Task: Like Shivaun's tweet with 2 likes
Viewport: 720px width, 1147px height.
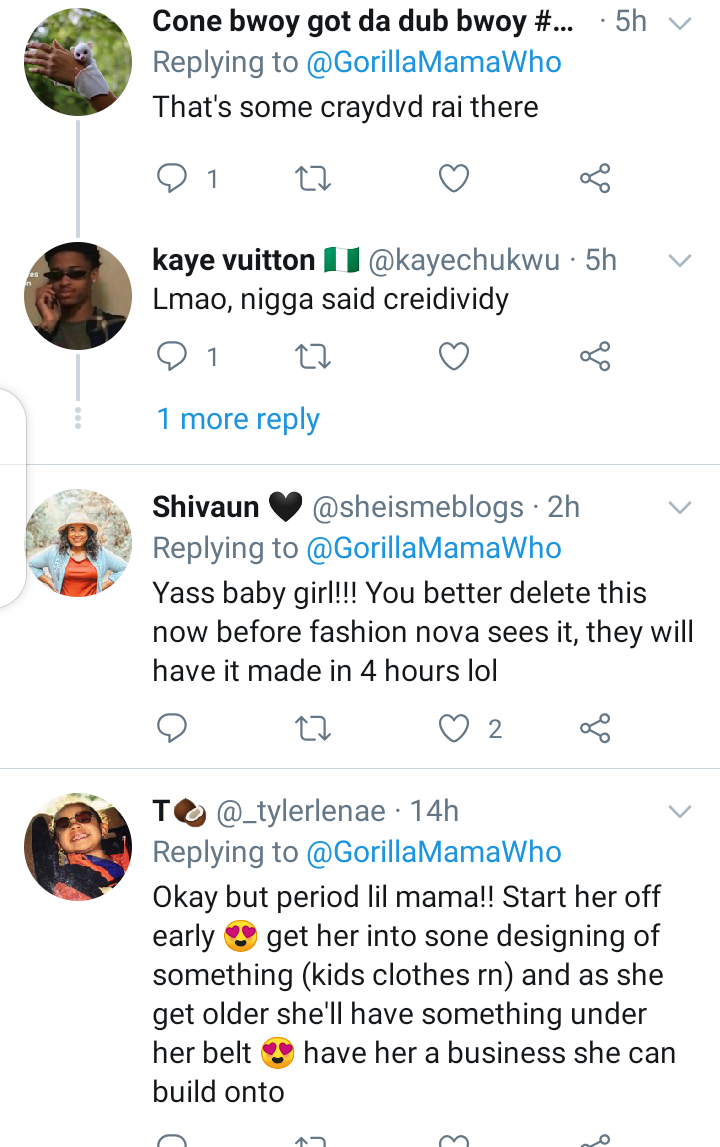Action: [x=455, y=729]
